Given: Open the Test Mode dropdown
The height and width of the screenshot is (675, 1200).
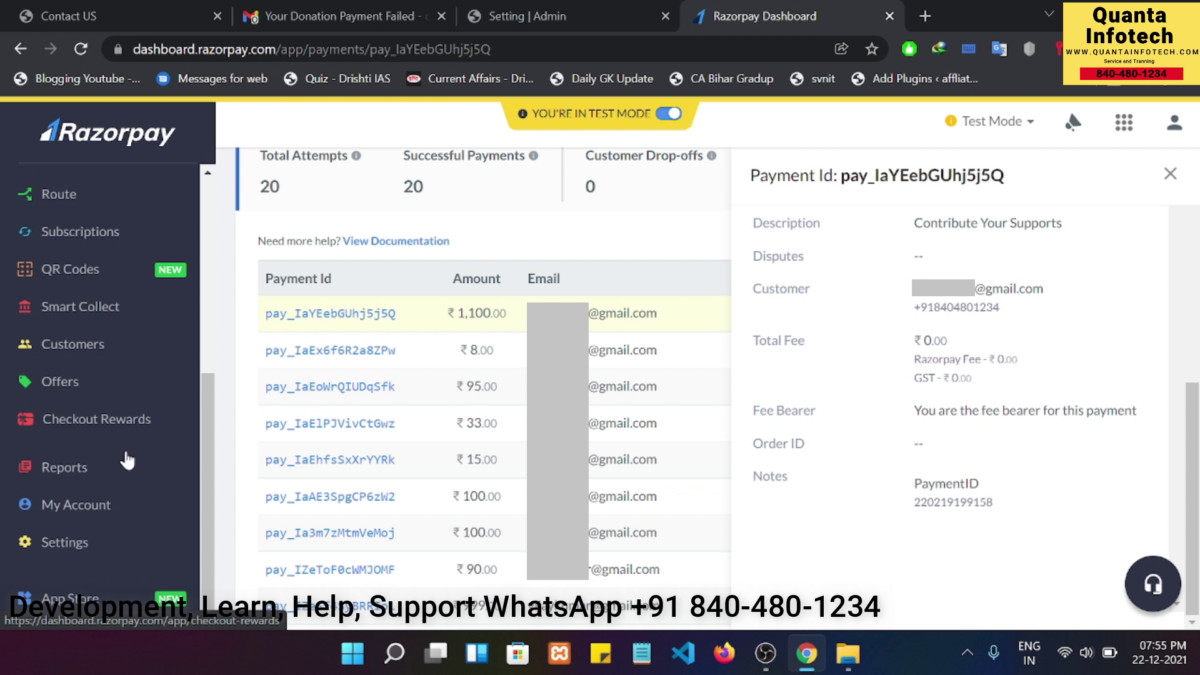Looking at the screenshot, I should click(x=990, y=121).
